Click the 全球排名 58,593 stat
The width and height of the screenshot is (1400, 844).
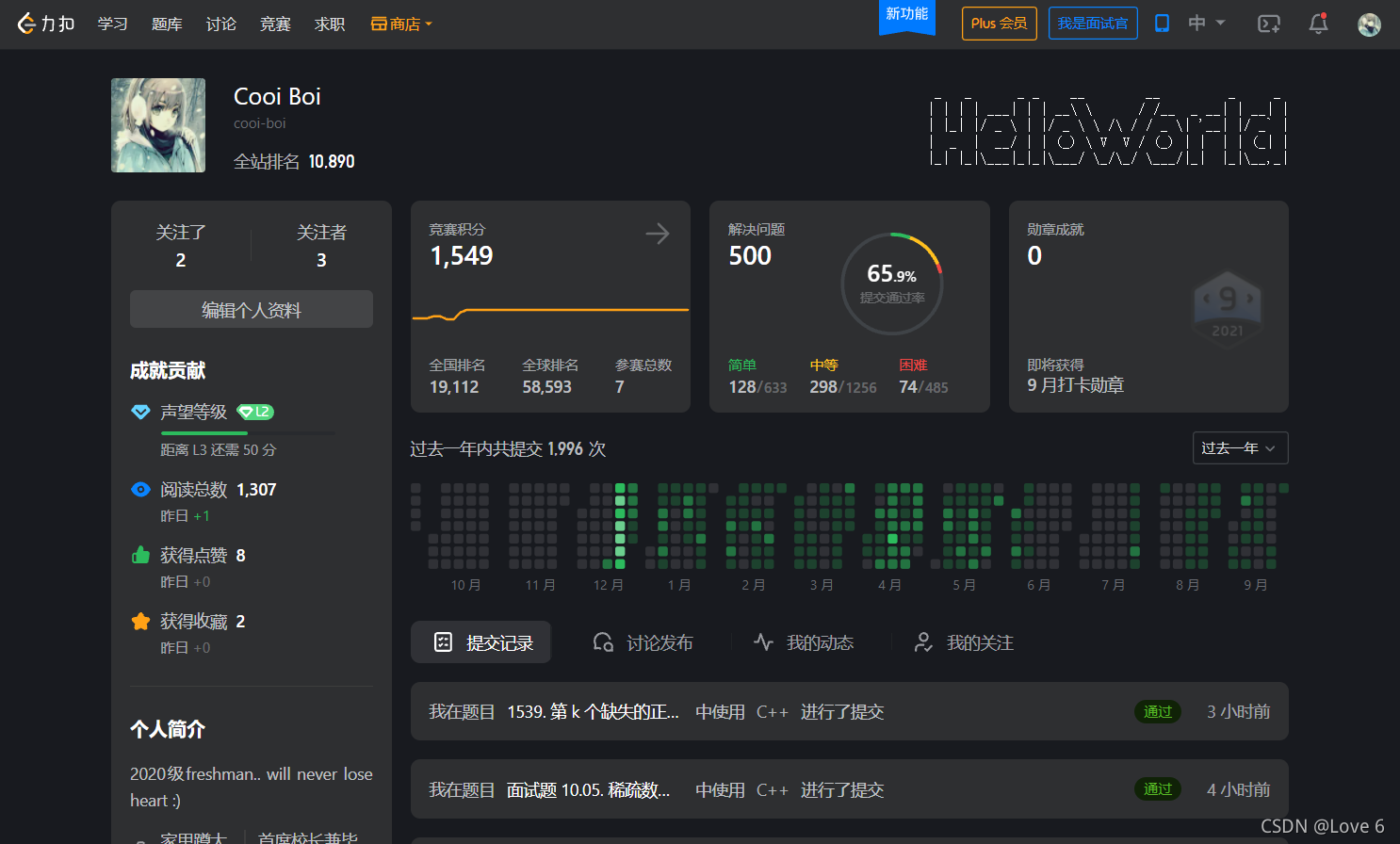point(550,377)
